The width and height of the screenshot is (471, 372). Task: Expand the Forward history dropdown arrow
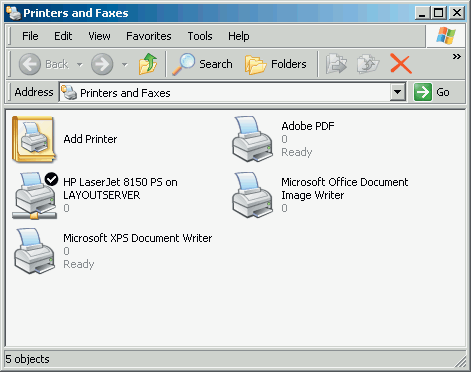click(x=124, y=64)
